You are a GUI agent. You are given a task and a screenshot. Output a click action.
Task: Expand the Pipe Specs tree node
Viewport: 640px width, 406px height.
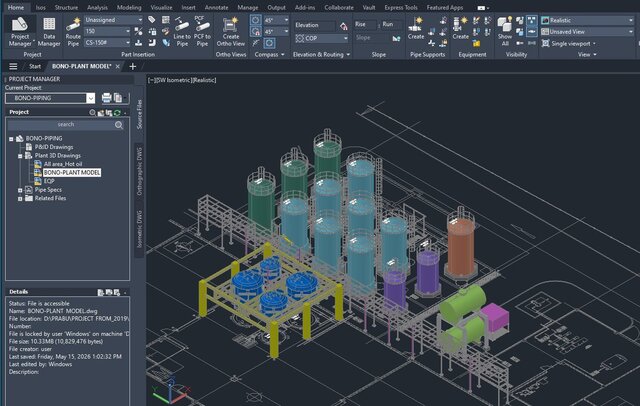point(20,190)
